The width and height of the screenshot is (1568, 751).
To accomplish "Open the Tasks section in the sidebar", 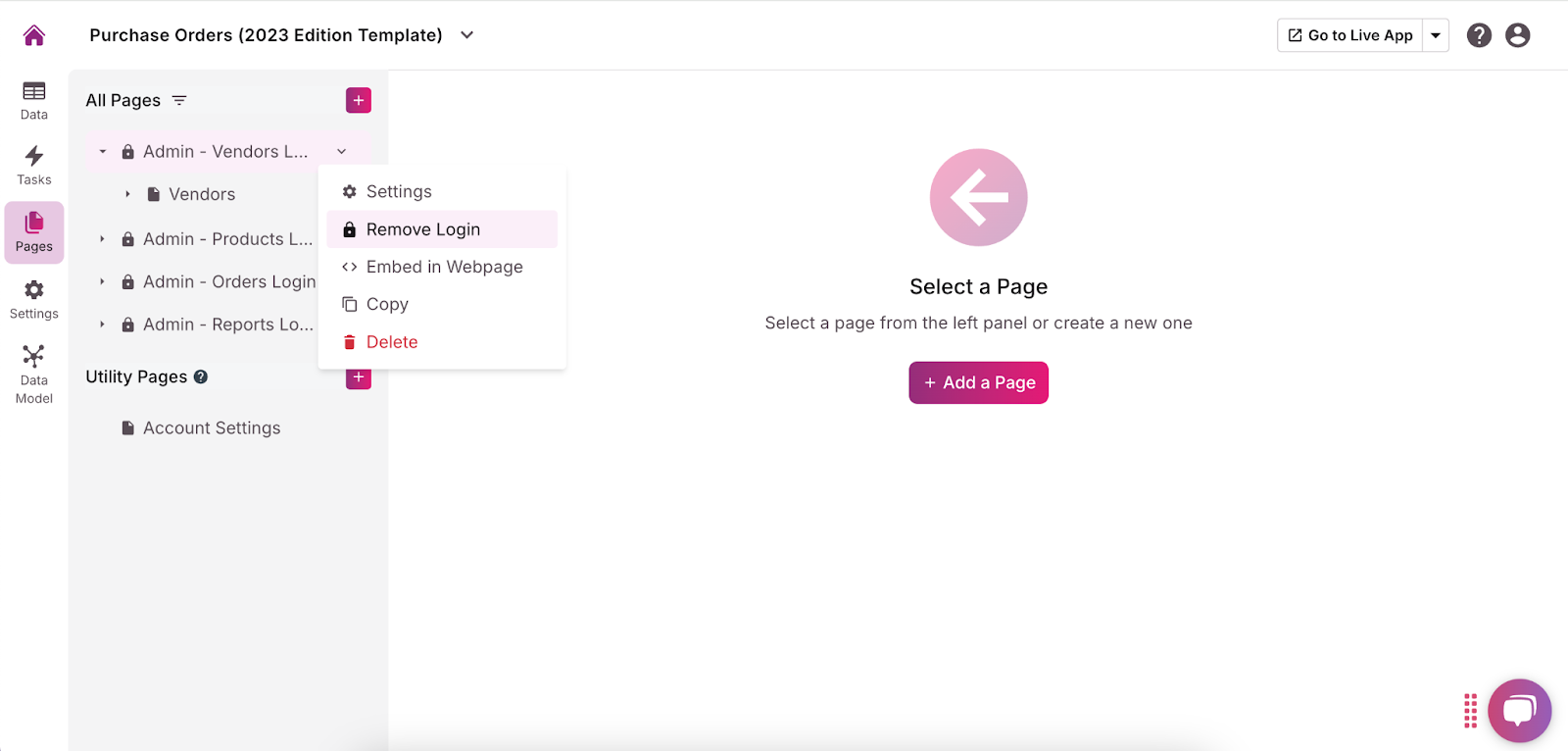I will click(34, 166).
